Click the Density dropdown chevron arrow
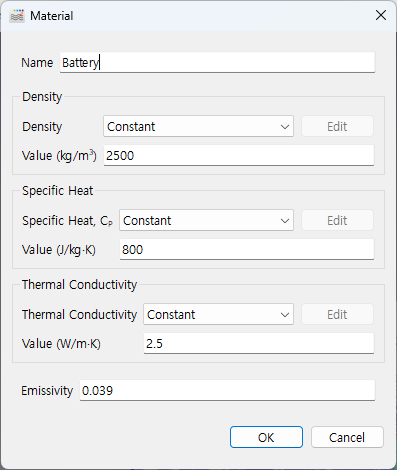397x470 pixels. tap(285, 127)
